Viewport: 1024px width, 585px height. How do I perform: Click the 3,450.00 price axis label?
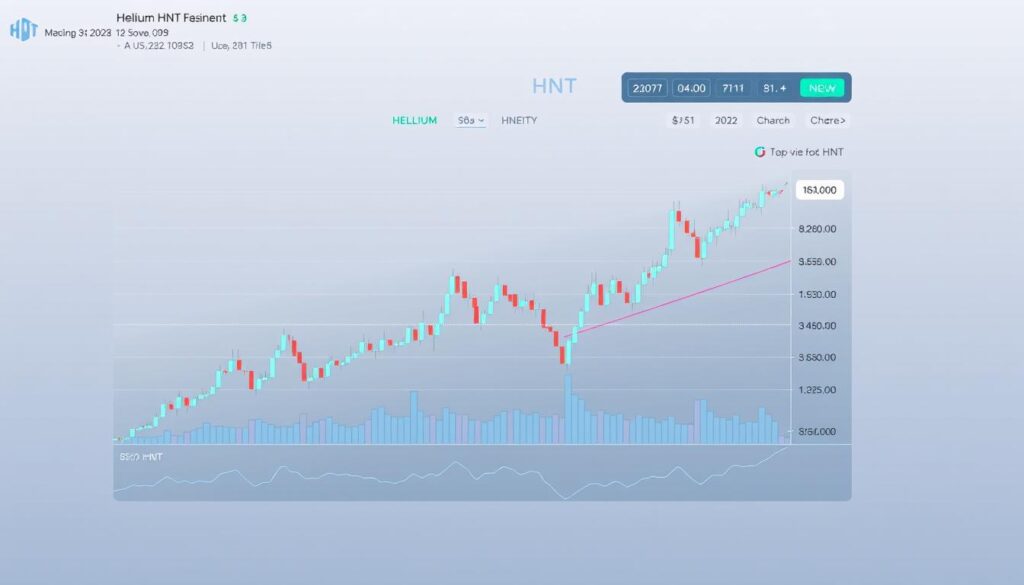click(817, 325)
